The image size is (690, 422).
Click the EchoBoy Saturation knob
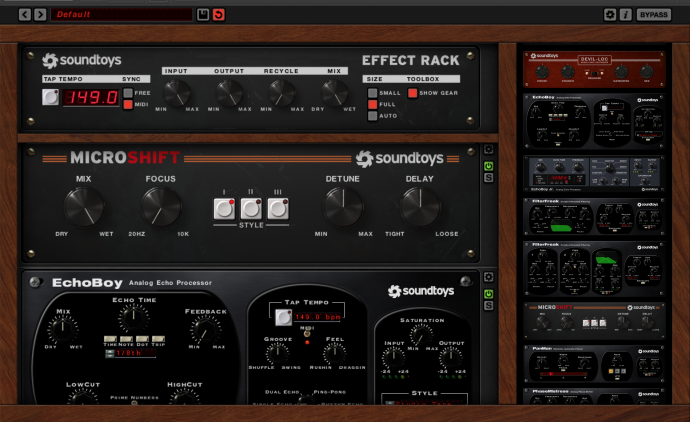tap(422, 335)
